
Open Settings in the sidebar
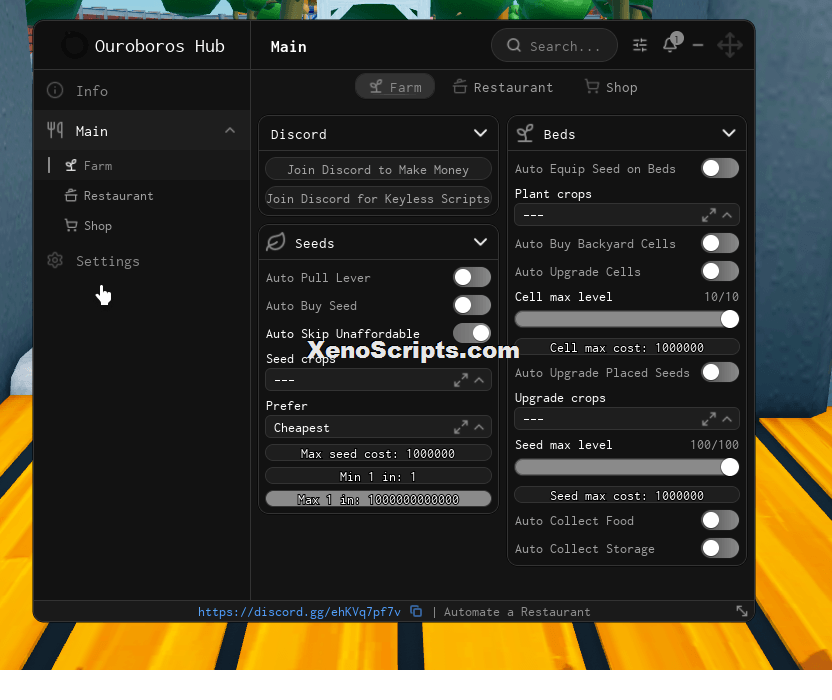pyautogui.click(x=142, y=261)
